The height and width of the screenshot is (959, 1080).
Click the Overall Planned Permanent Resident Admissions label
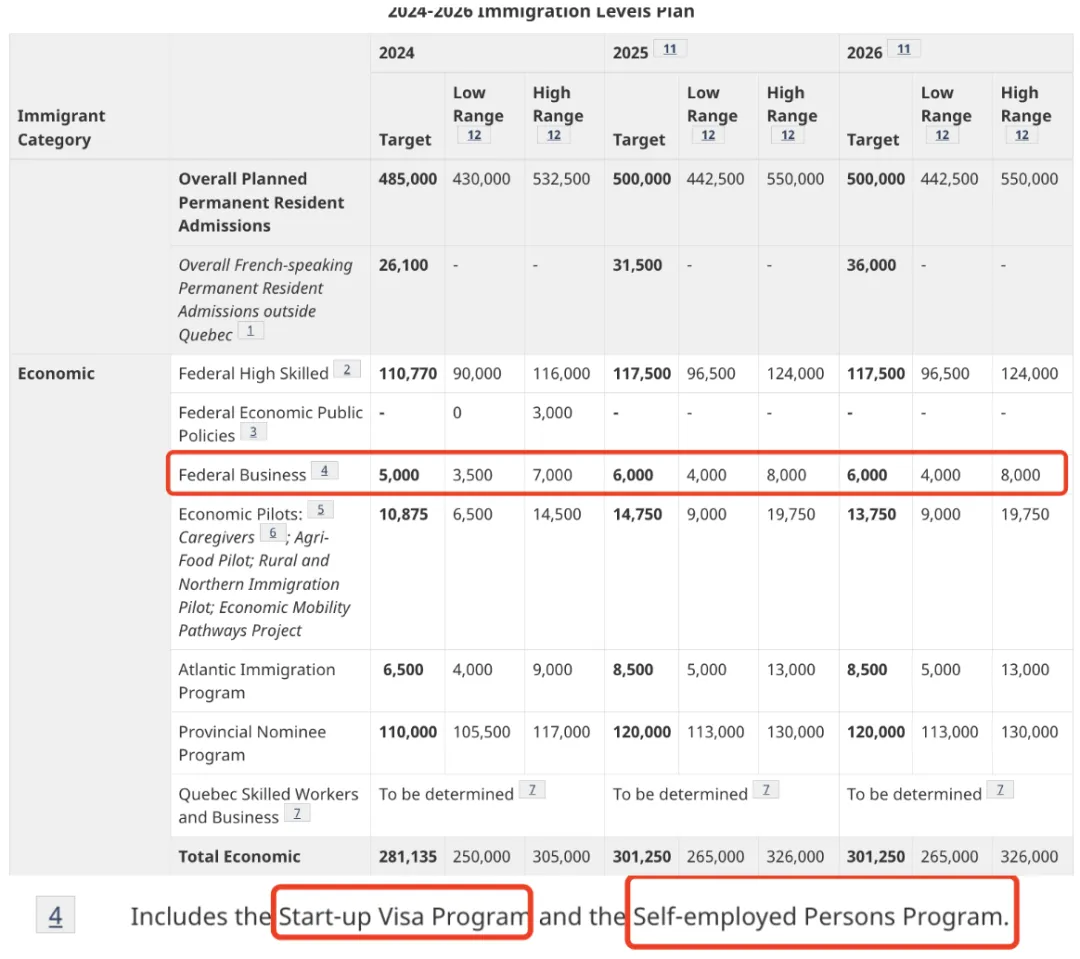261,203
